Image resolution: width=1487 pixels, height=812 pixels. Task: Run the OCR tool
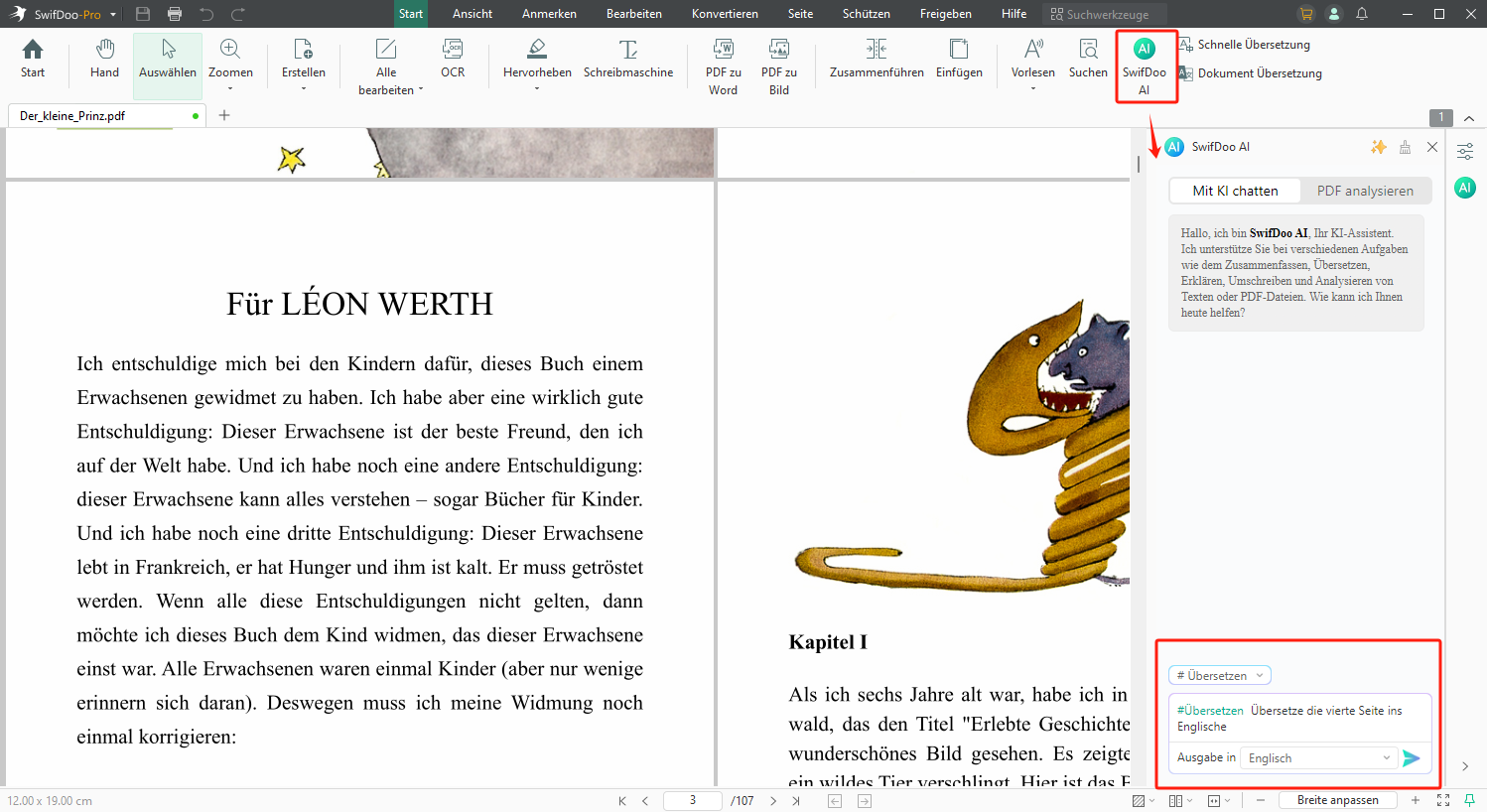tap(453, 59)
